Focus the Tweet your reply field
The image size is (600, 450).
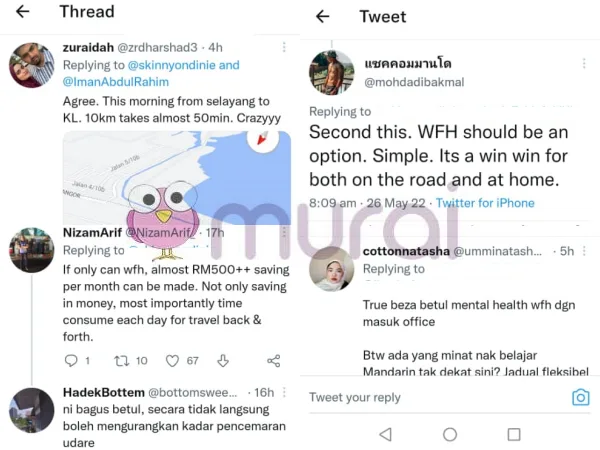[x=436, y=397]
